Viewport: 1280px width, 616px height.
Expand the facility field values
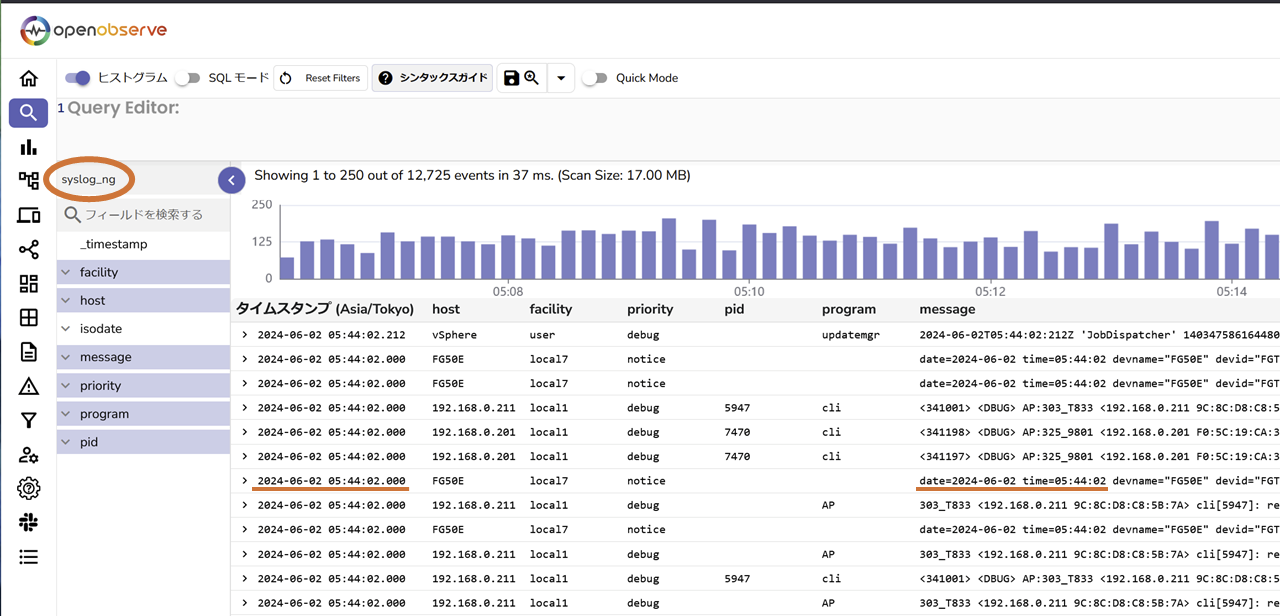tap(66, 272)
